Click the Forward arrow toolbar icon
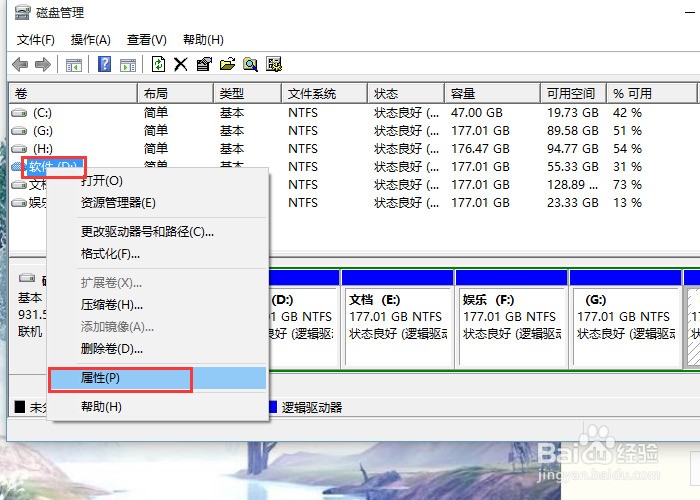Screen dimensions: 700x500 point(43,64)
